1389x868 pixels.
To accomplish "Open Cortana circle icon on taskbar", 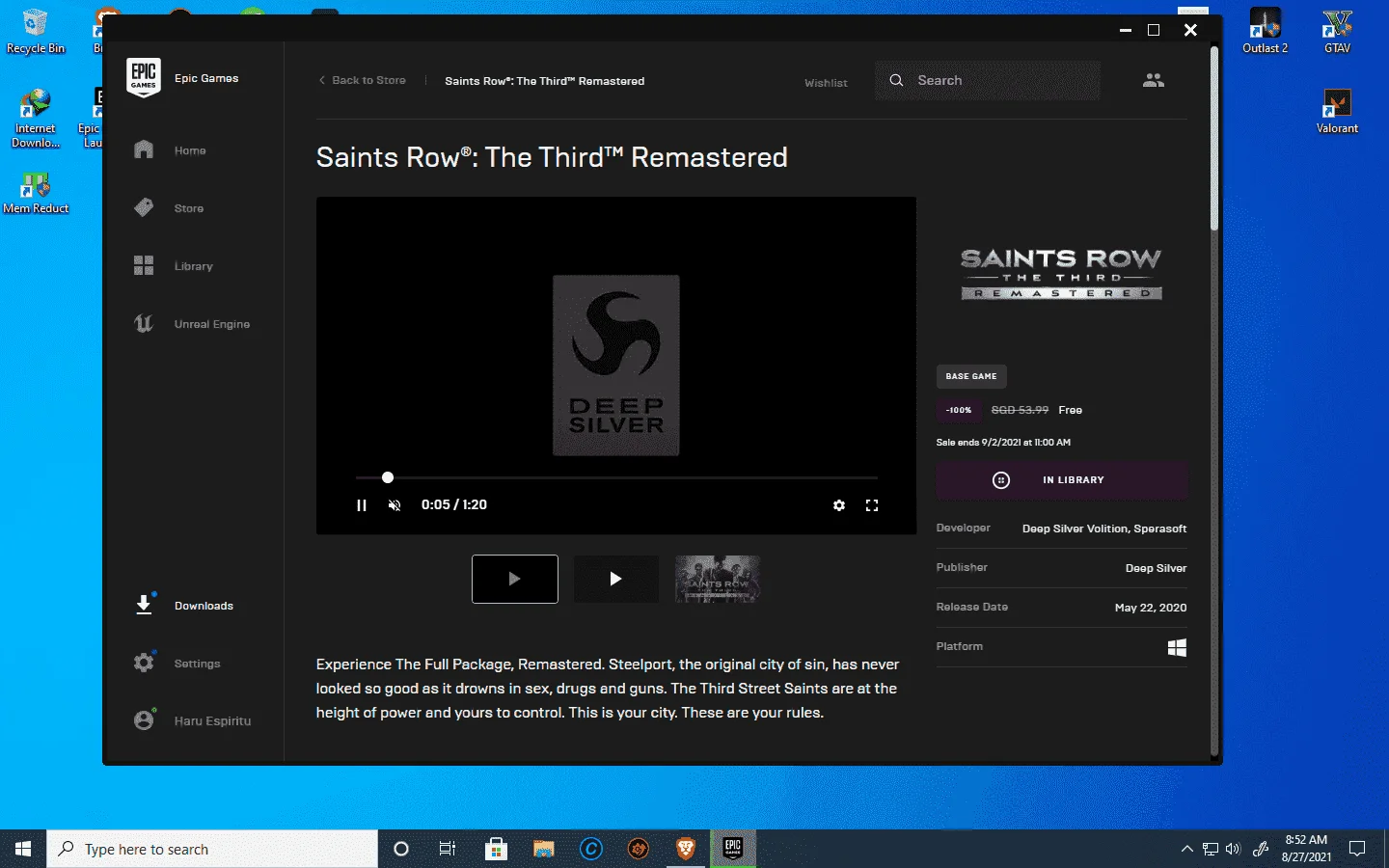I will 401,849.
